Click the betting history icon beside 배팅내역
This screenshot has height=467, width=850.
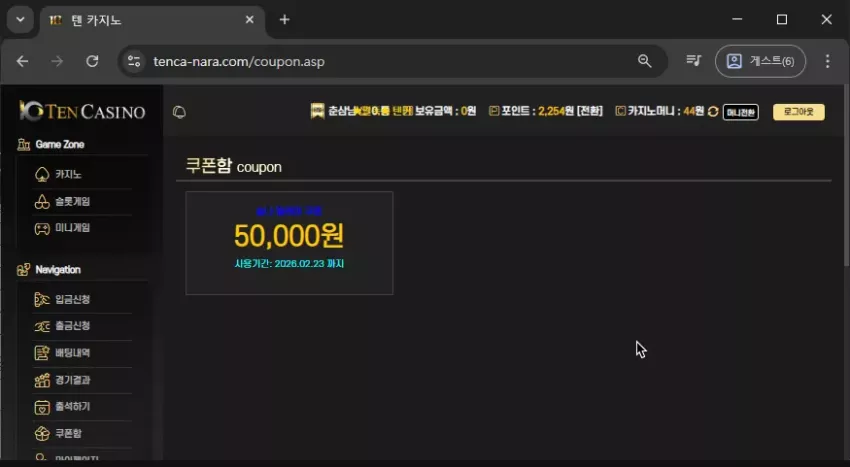42,353
